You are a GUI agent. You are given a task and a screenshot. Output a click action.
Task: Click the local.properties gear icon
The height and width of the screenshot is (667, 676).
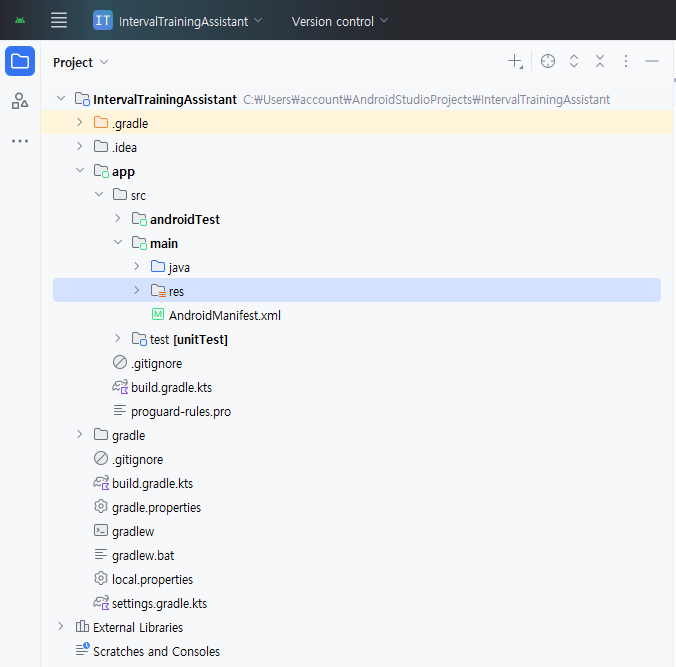point(100,578)
